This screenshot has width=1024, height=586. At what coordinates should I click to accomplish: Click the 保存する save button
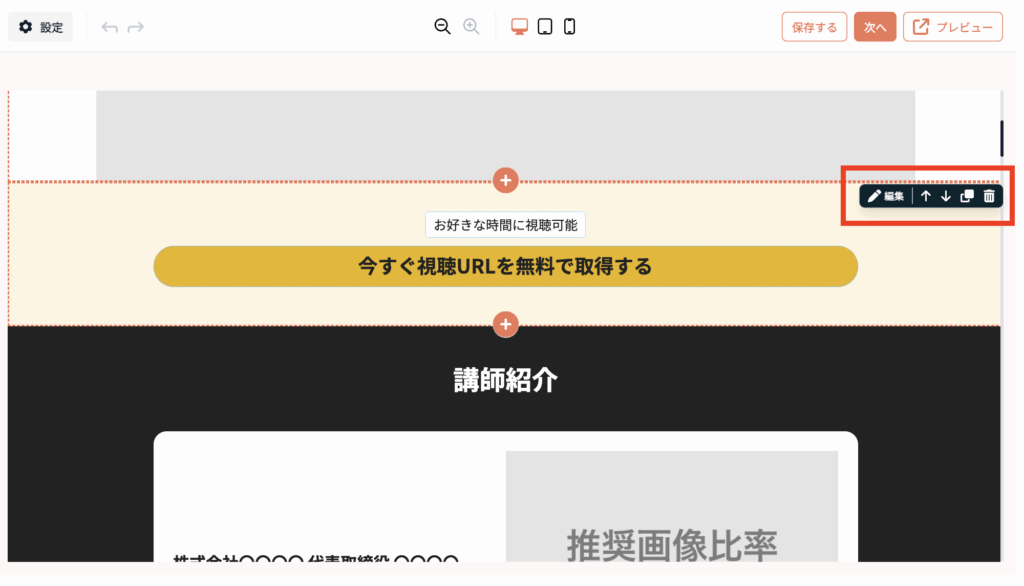pos(814,27)
